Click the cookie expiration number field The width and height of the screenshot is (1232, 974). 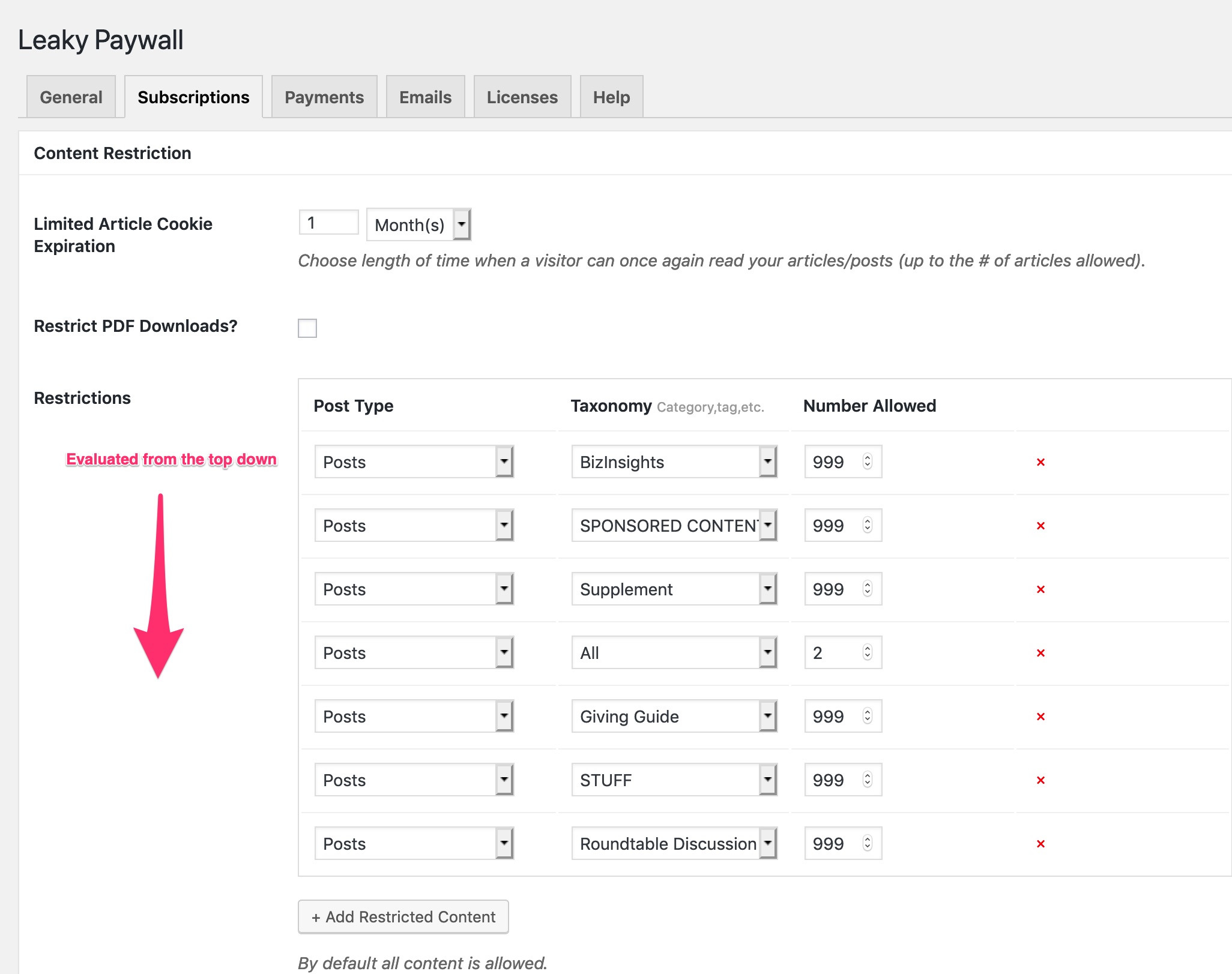(328, 223)
